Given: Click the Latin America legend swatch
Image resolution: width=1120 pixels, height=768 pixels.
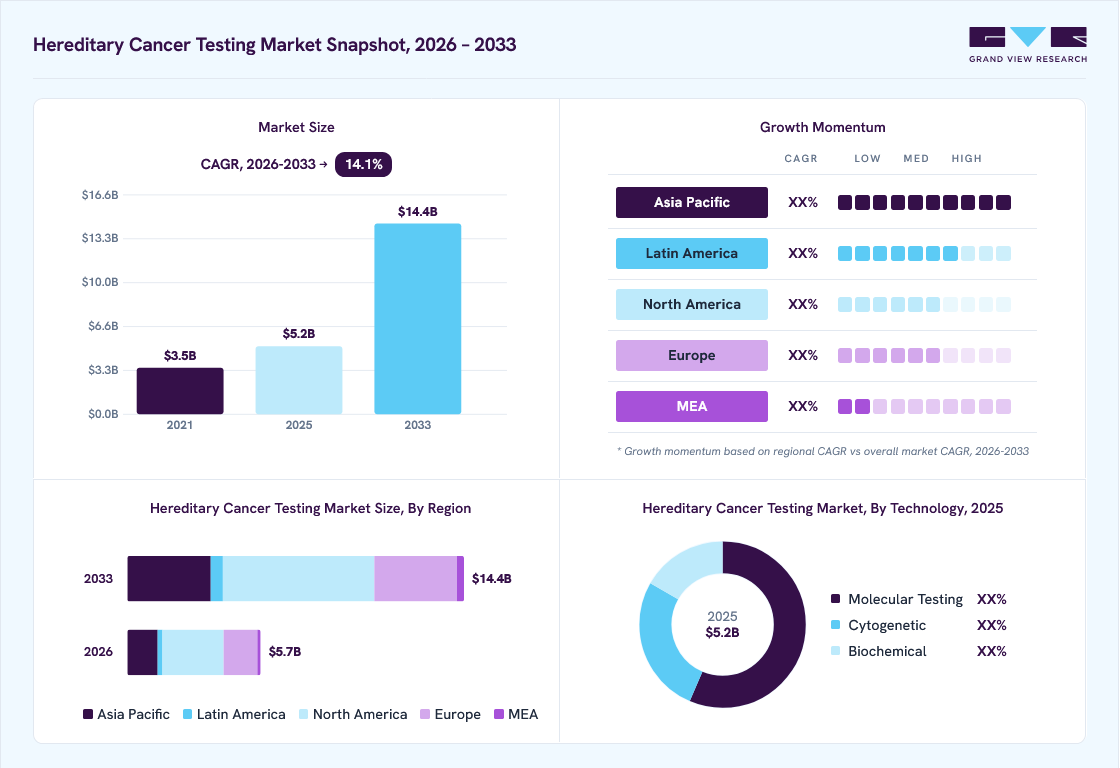Looking at the screenshot, I should tap(188, 714).
